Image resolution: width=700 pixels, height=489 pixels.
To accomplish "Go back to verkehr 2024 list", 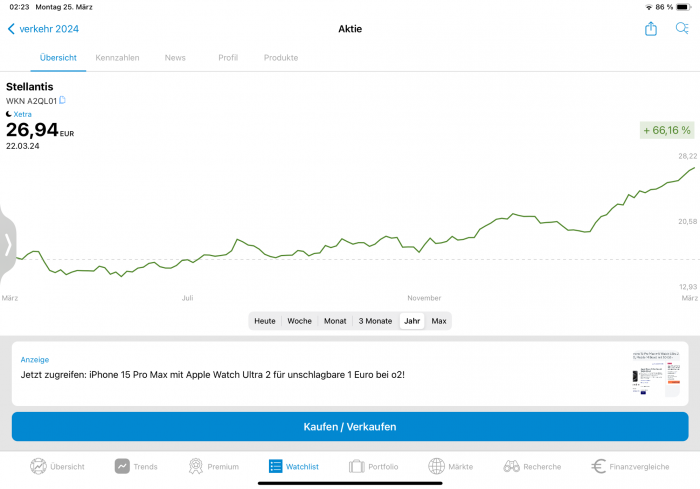I will click(x=43, y=29).
